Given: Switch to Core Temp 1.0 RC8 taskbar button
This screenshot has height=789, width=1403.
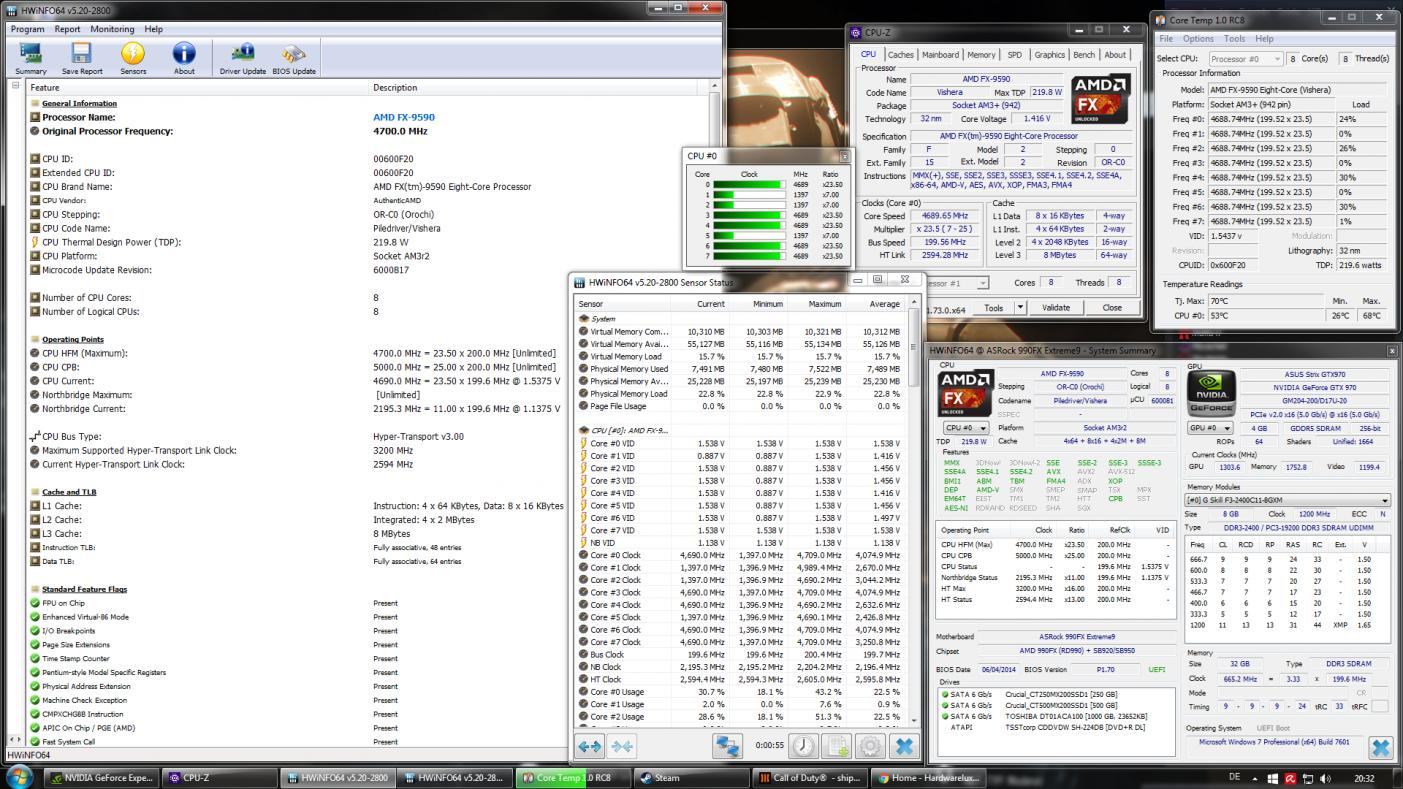Looking at the screenshot, I should pos(574,777).
